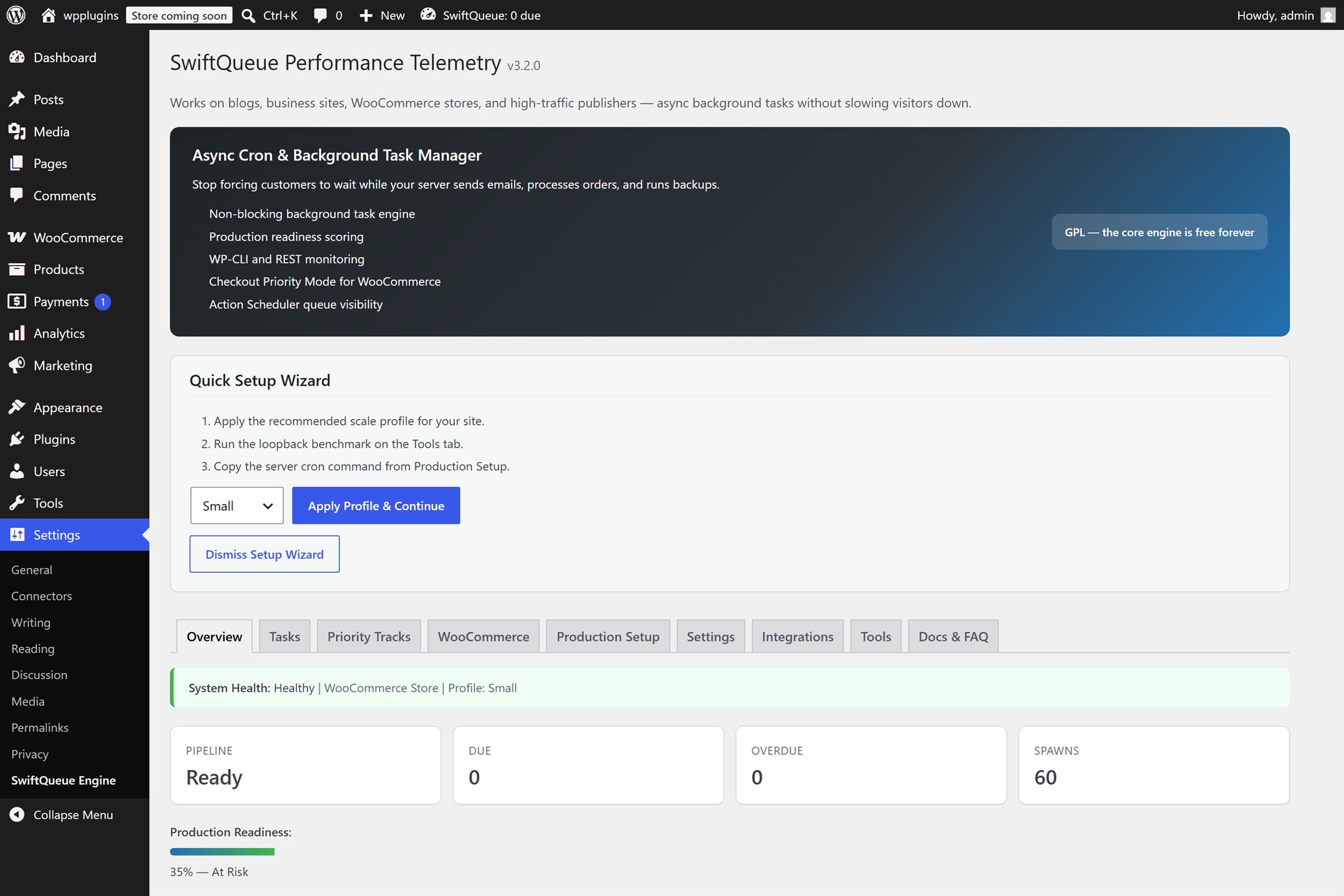Screen dimensions: 1344x896
Task: Click the home icon beside wpplugins
Action: tap(49, 15)
